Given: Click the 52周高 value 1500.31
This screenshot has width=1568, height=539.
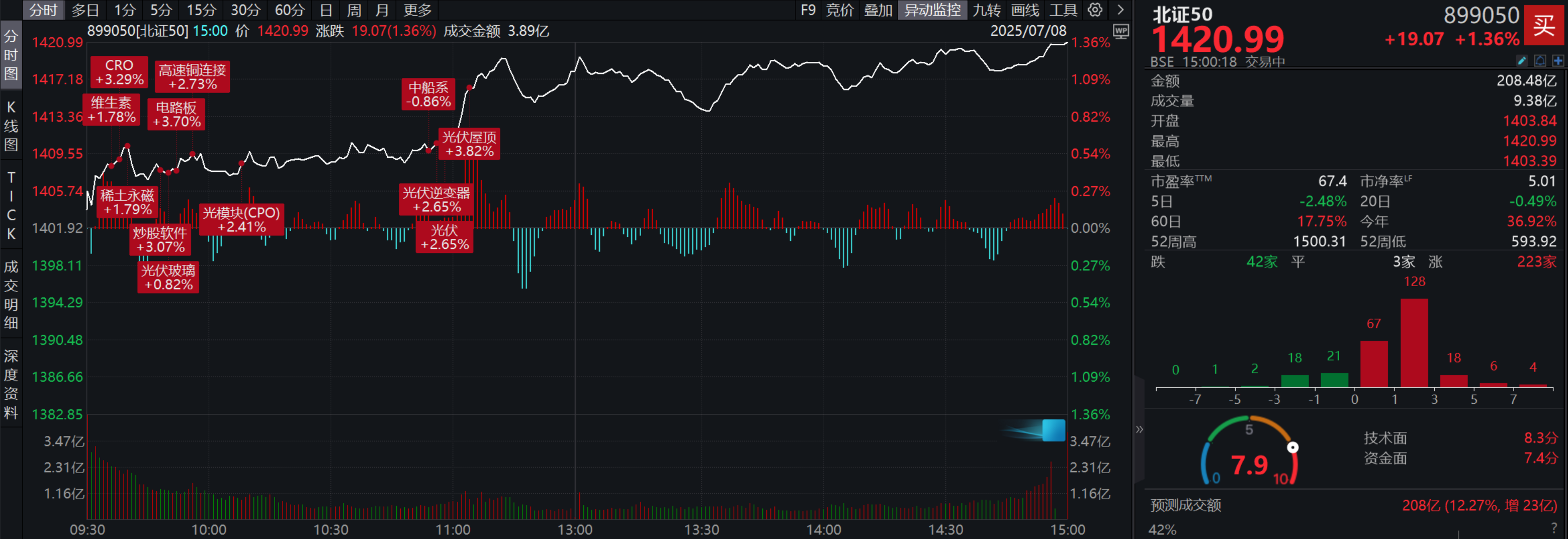Looking at the screenshot, I should pyautogui.click(x=1319, y=241).
